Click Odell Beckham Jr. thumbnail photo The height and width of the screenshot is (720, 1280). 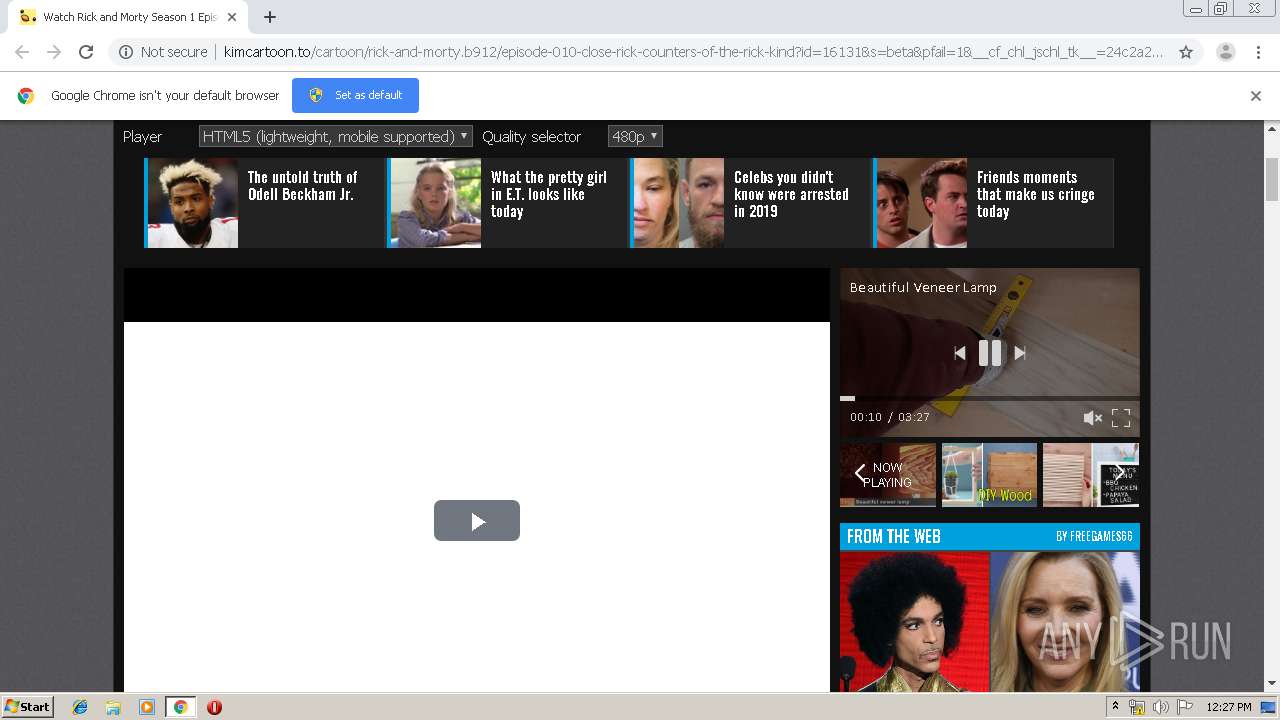[x=192, y=203]
